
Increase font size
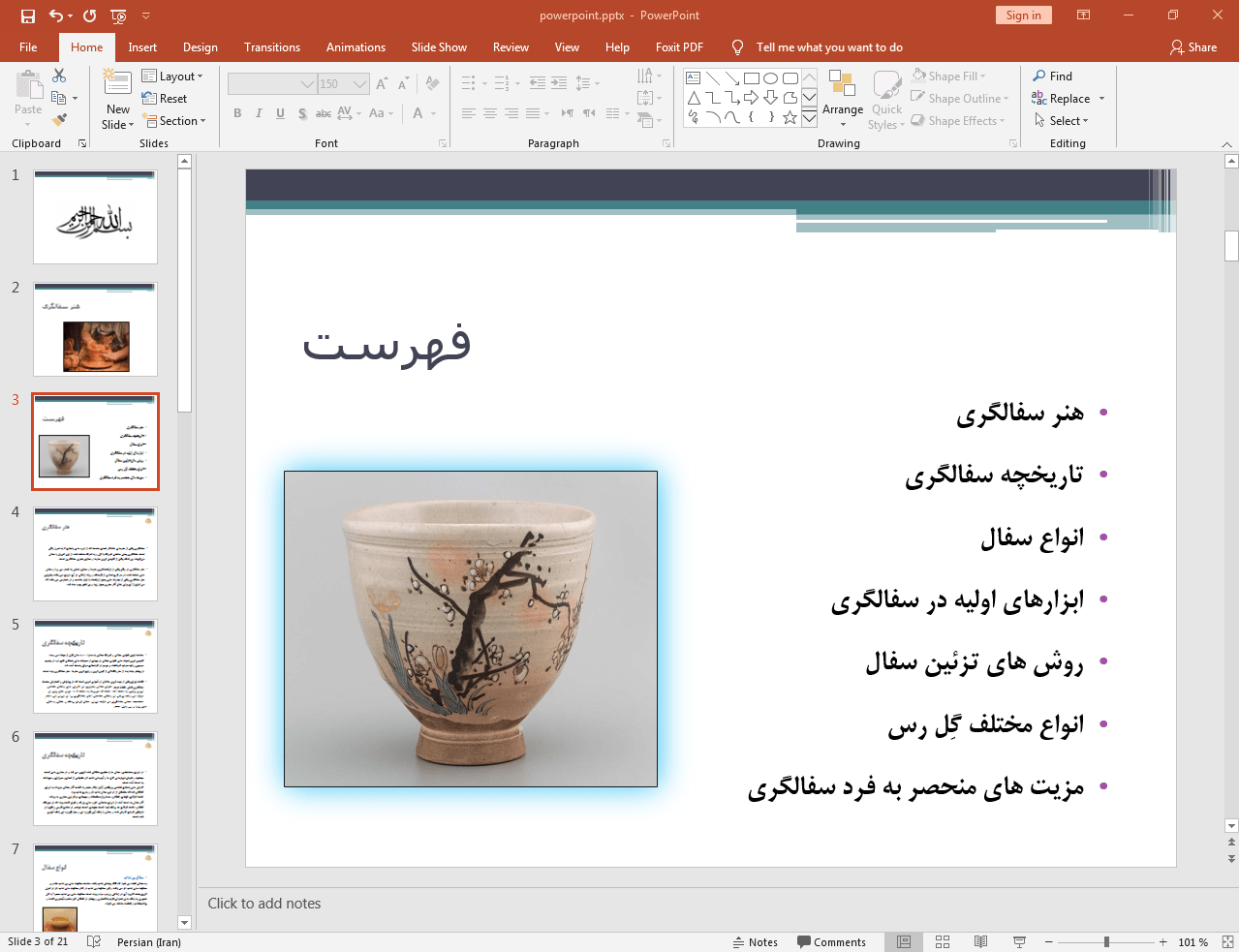click(x=382, y=84)
